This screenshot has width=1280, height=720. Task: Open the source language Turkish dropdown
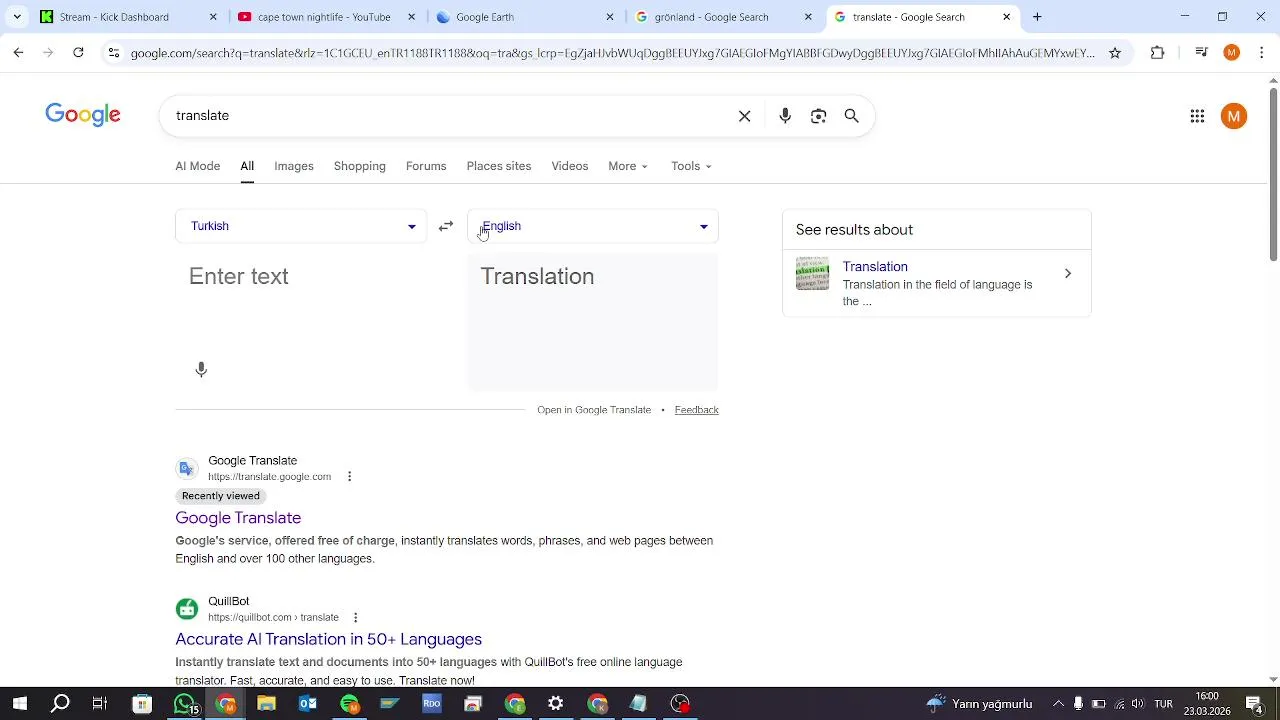click(301, 226)
